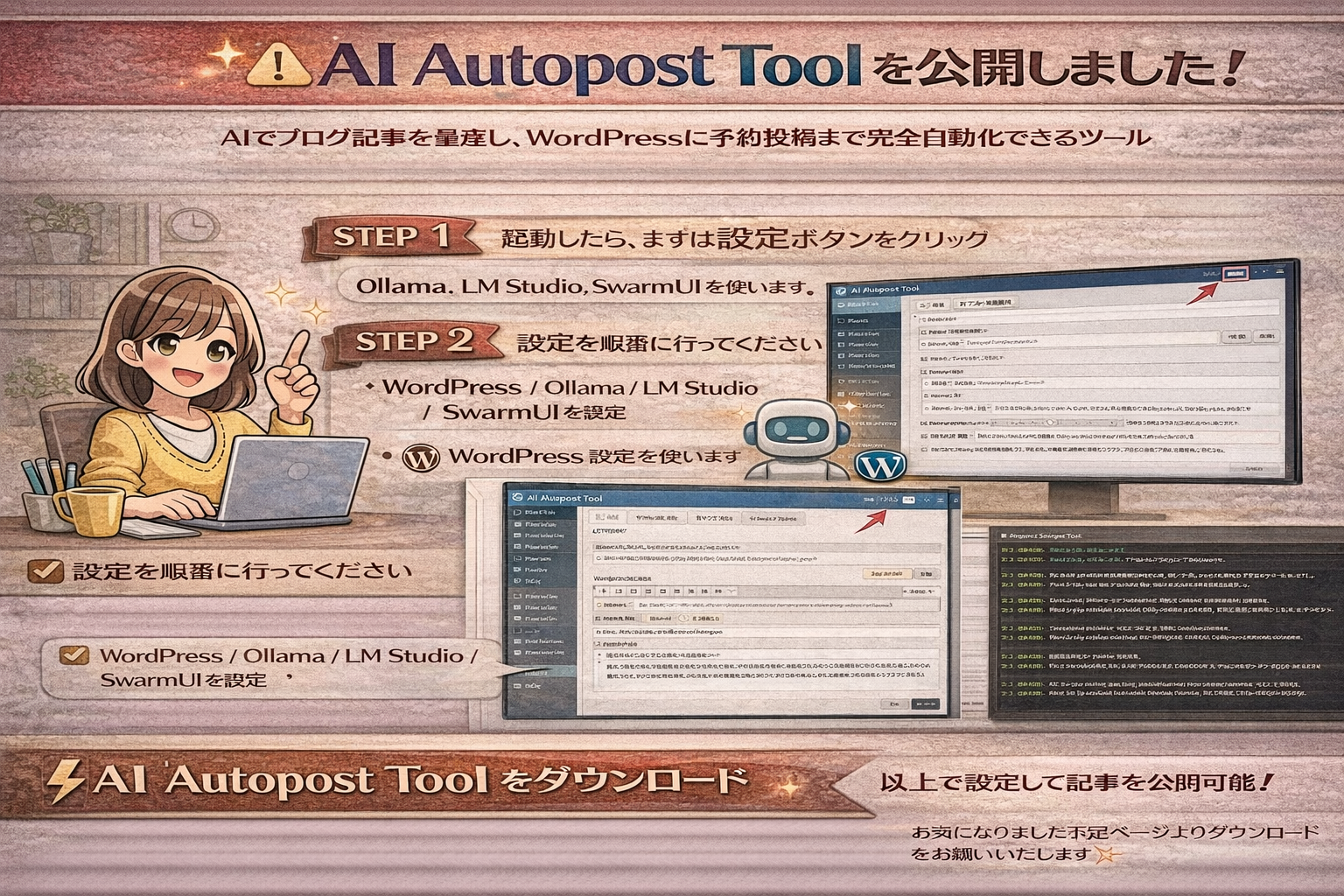Click the warning icon in the main title
This screenshot has width=1344, height=896.
278,64
